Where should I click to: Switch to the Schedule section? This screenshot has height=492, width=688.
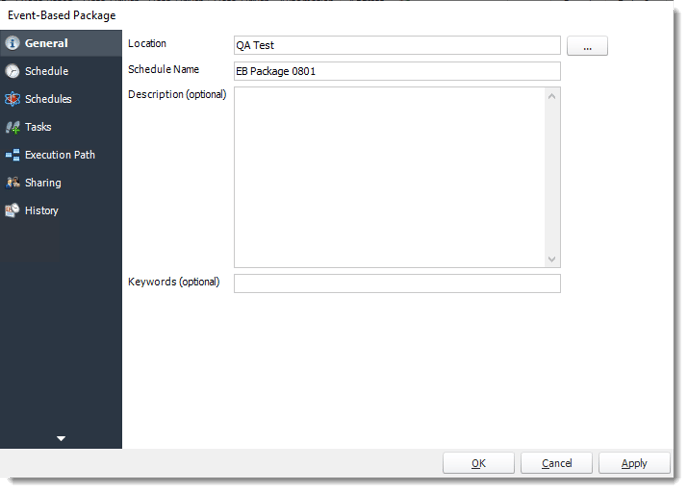pos(61,71)
